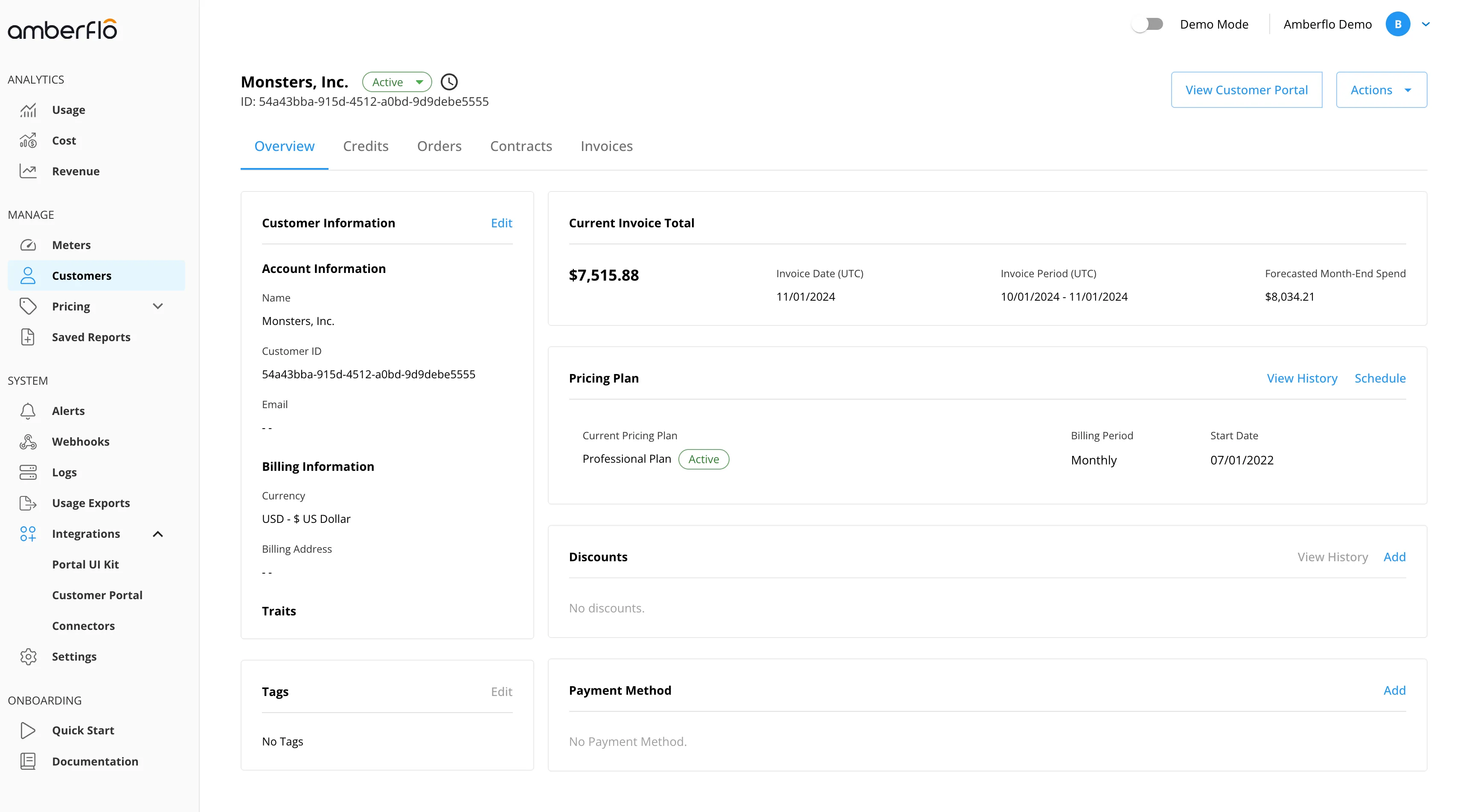This screenshot has height=812, width=1460.
Task: Open the Active status dropdown for Monsters, Inc.
Action: click(x=397, y=82)
